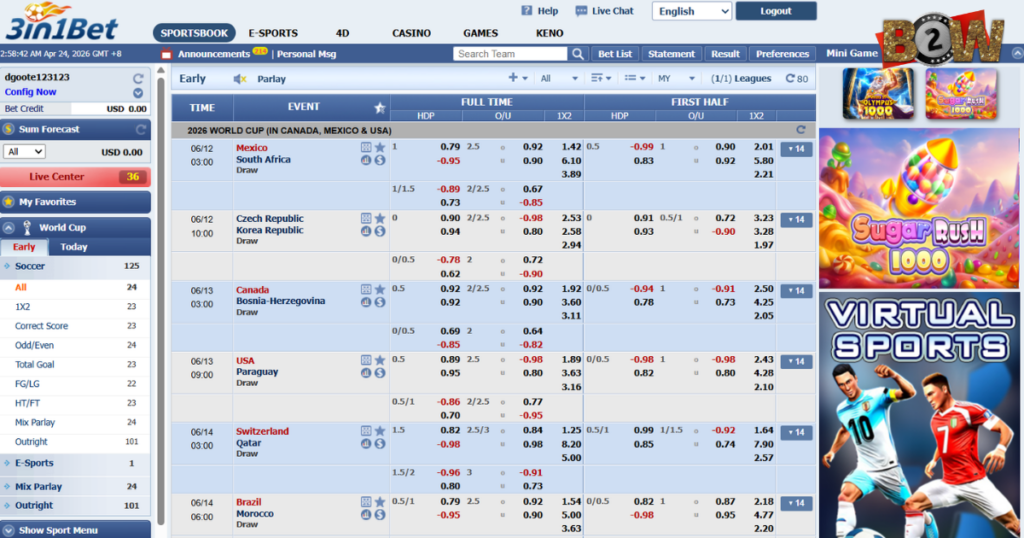Expand more bets for Mexico vs South Africa
This screenshot has height=538, width=1024.
click(x=796, y=149)
